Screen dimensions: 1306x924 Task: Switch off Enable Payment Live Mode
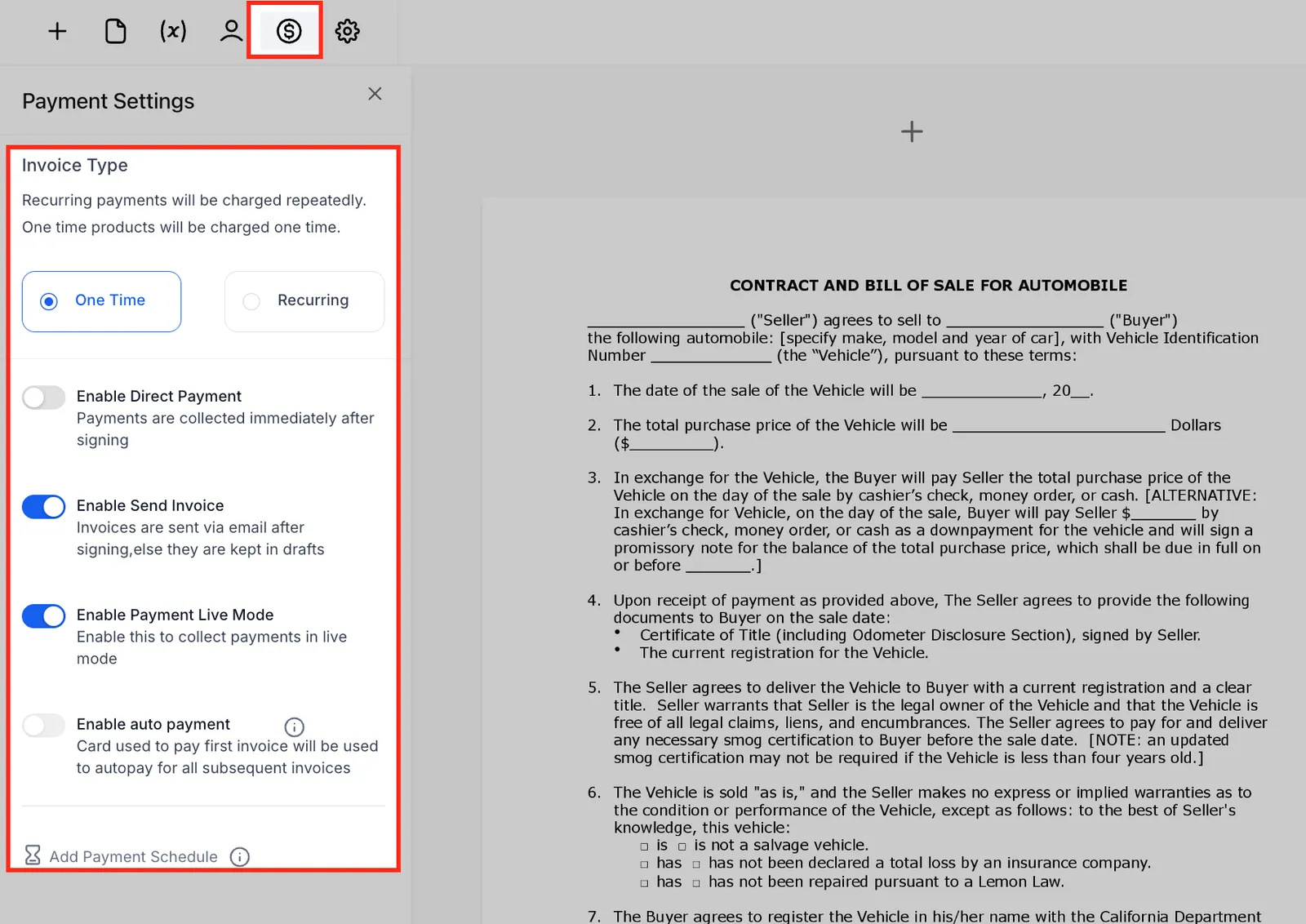(x=43, y=616)
